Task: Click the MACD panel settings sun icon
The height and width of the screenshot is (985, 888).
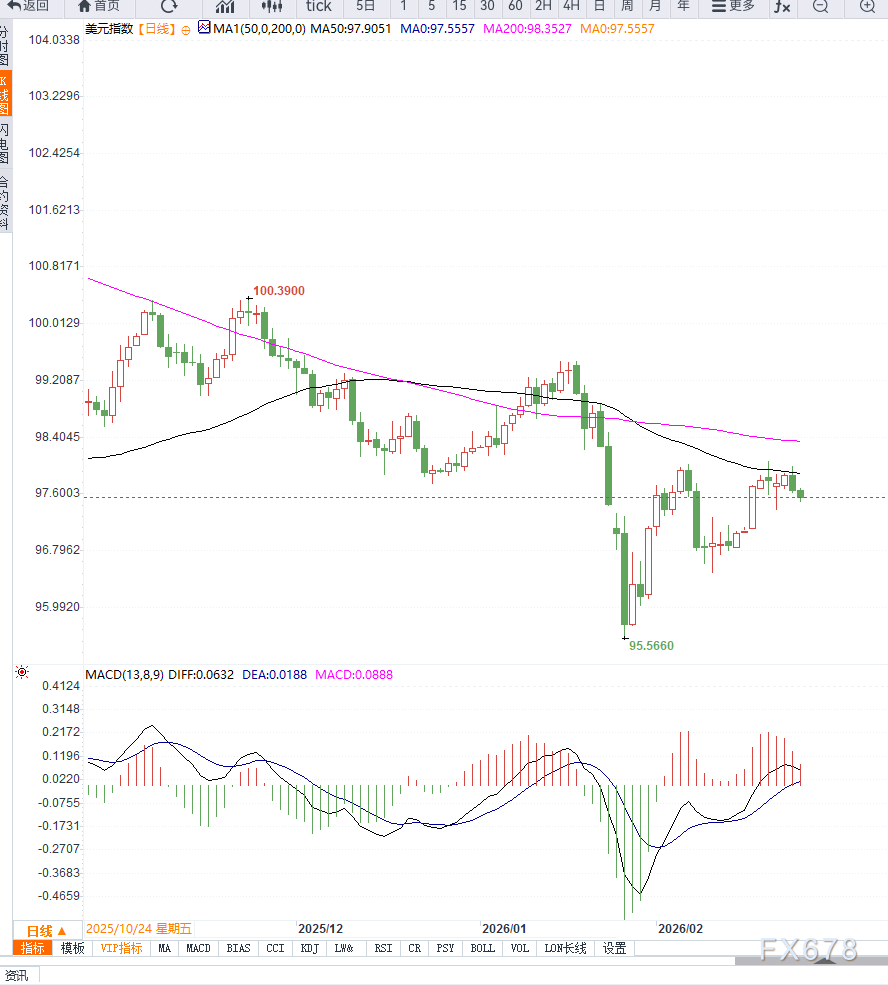Action: coord(21,673)
